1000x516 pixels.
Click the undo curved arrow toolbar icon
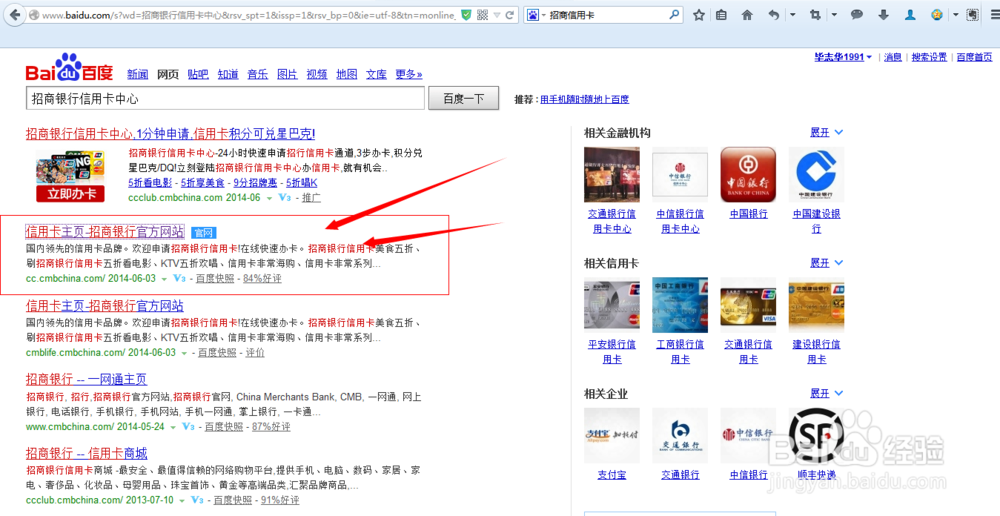[x=774, y=15]
